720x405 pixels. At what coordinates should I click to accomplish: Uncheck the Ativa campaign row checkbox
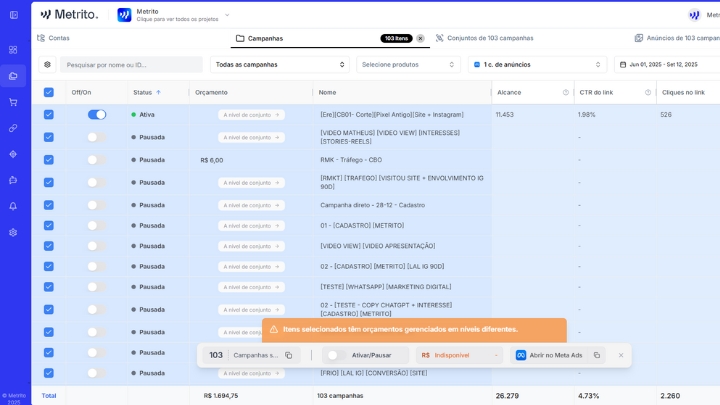(x=49, y=115)
